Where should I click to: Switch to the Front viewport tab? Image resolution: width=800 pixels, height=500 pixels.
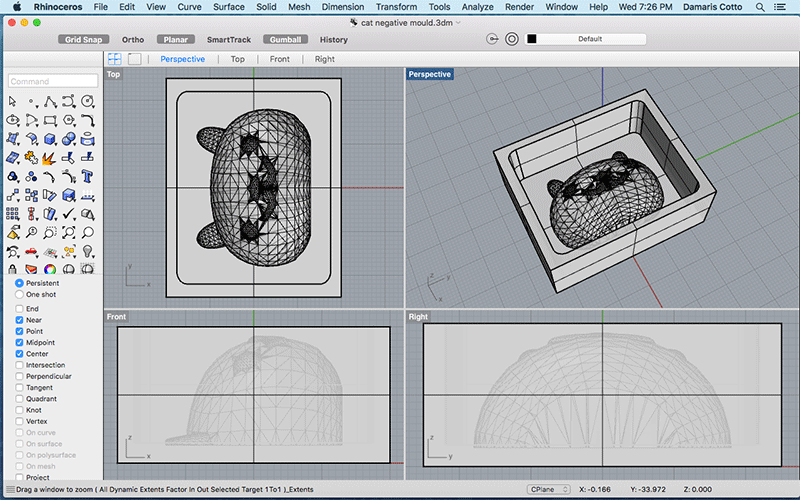(x=280, y=59)
